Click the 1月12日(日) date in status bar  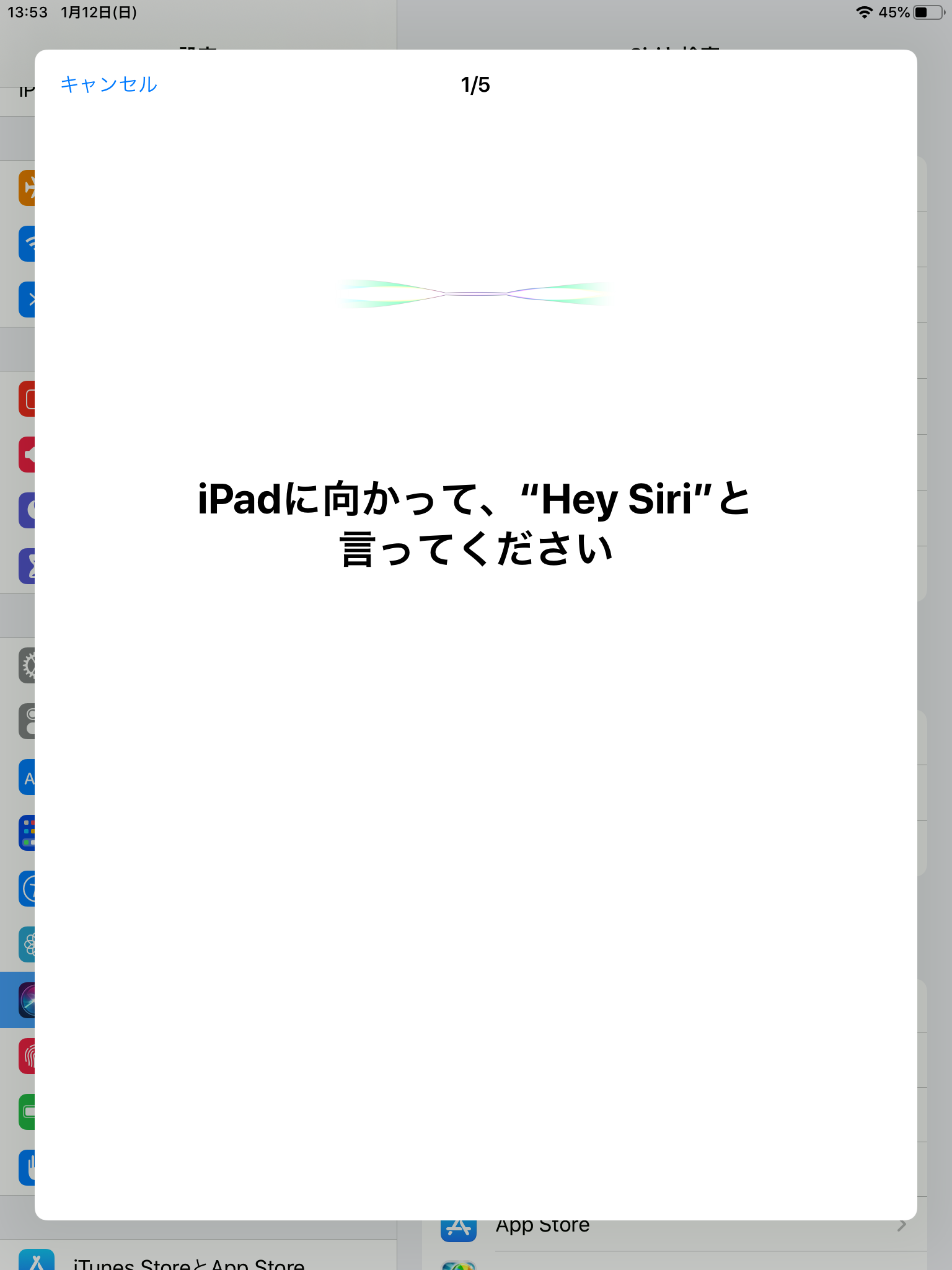(99, 12)
